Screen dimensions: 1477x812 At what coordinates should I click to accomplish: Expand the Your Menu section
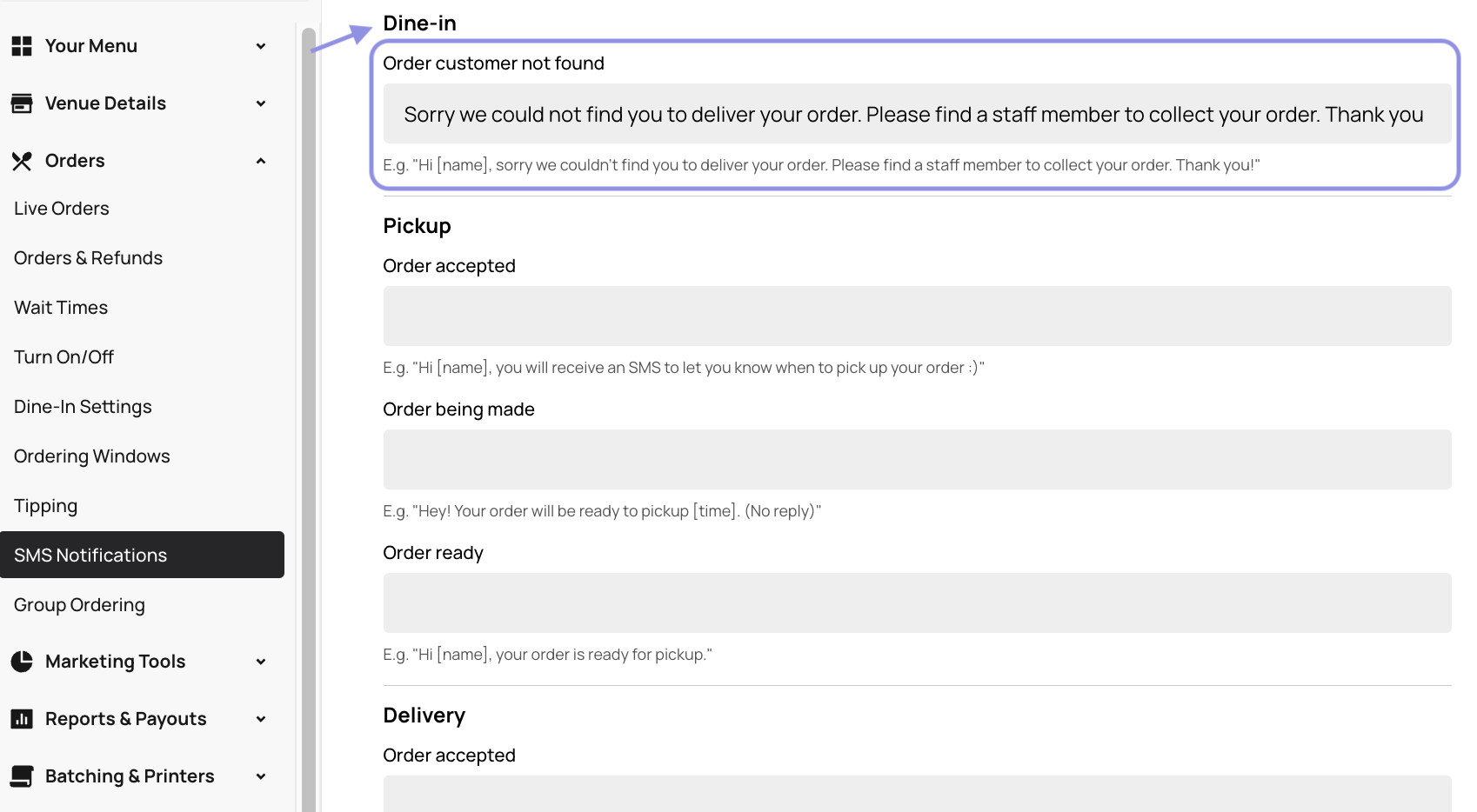pos(260,45)
